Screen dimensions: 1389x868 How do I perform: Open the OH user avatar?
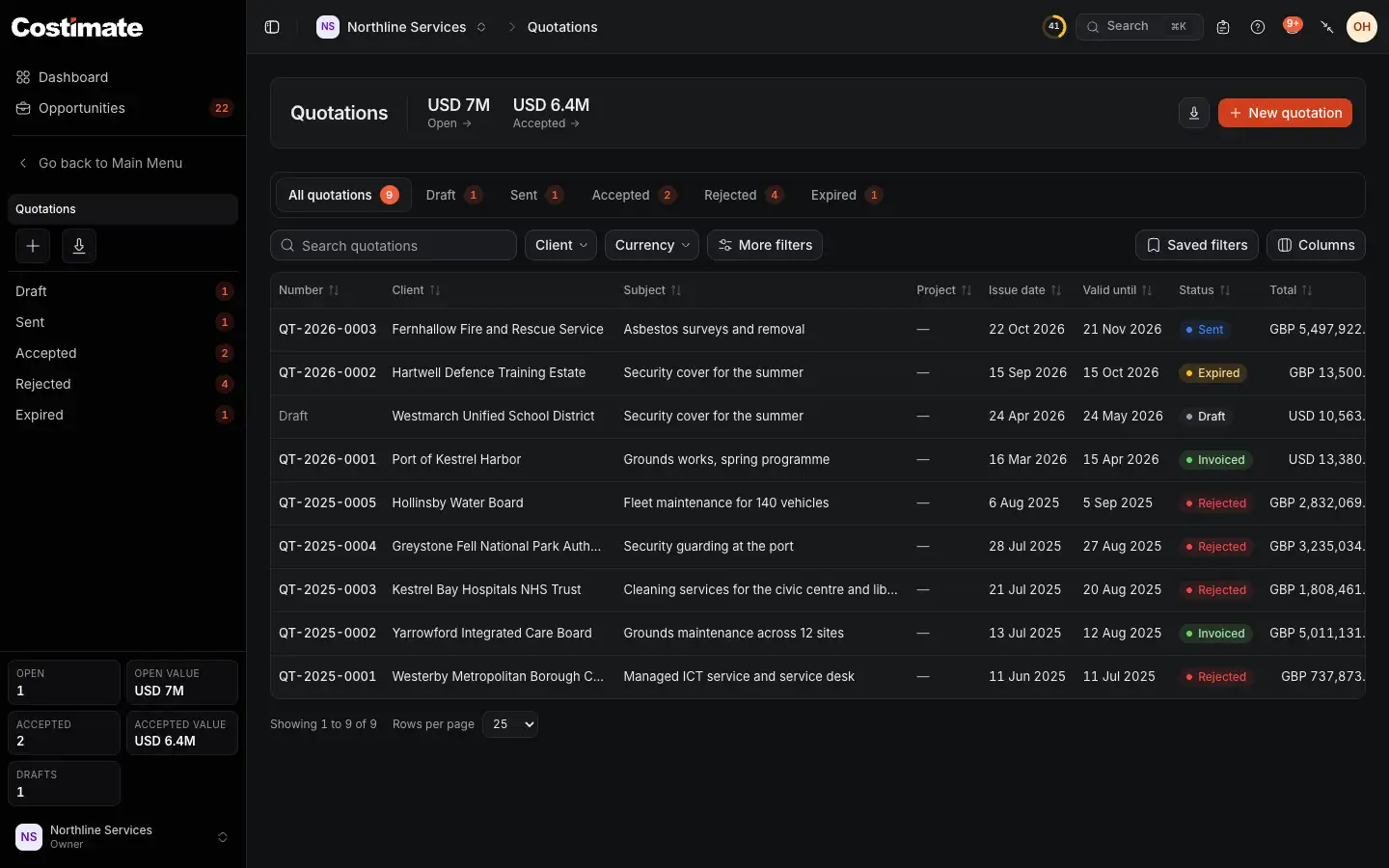[1362, 27]
